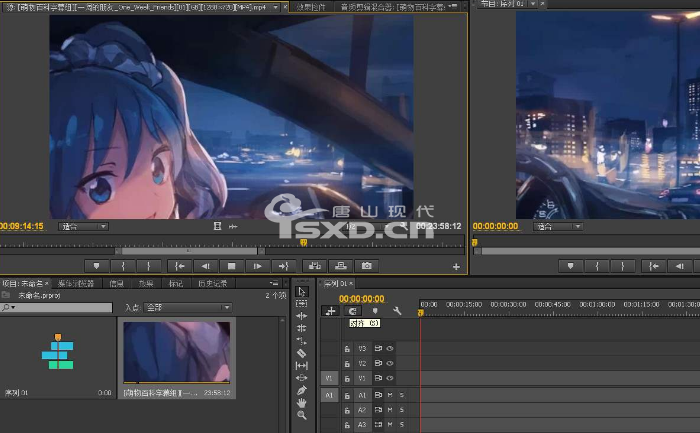Toggle V1 track output eye
700x433 pixels.
click(x=390, y=378)
